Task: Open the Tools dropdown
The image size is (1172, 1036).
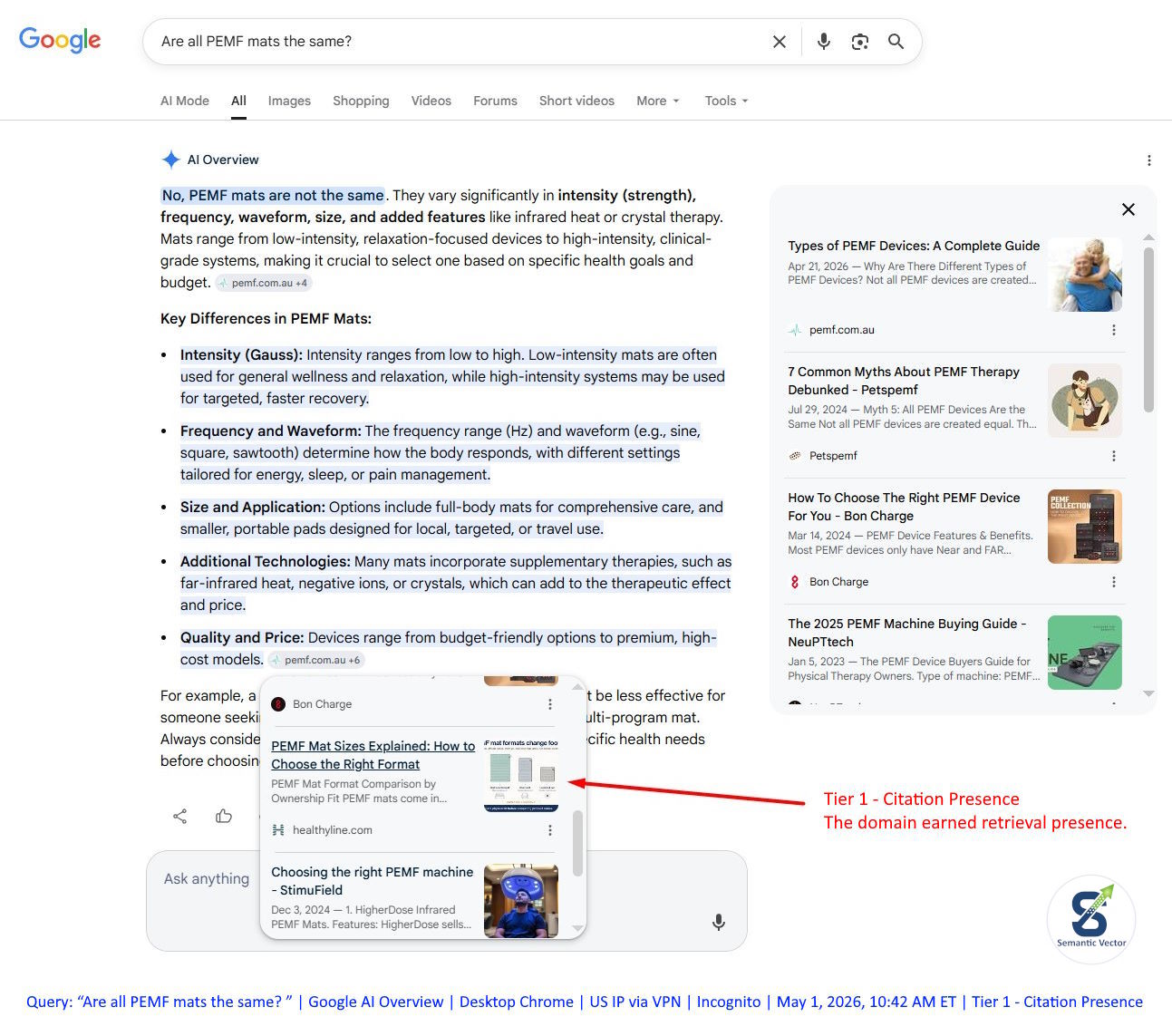Action: point(727,101)
